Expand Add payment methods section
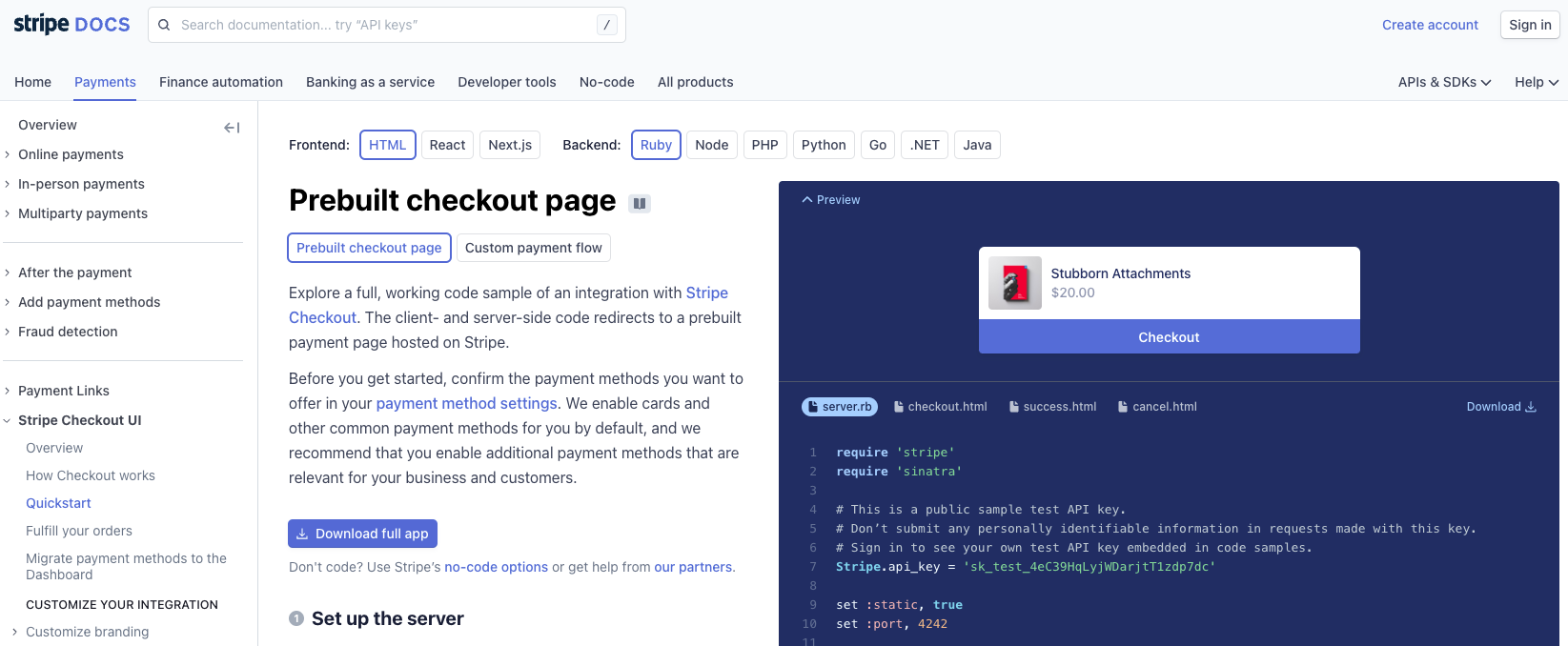The width and height of the screenshot is (1568, 646). click(x=8, y=302)
